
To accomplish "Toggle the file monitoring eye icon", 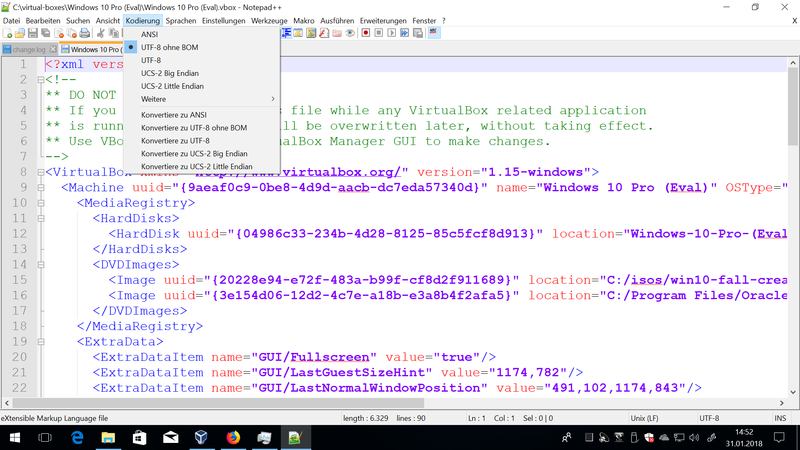I will tap(350, 33).
